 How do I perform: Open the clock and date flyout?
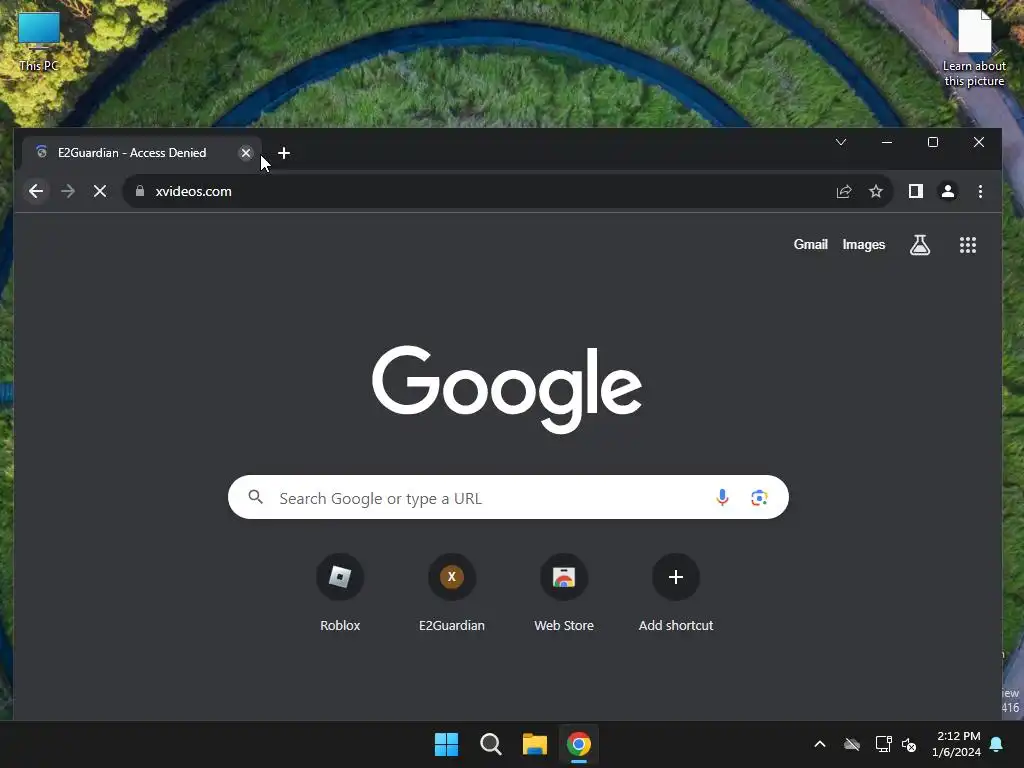958,744
